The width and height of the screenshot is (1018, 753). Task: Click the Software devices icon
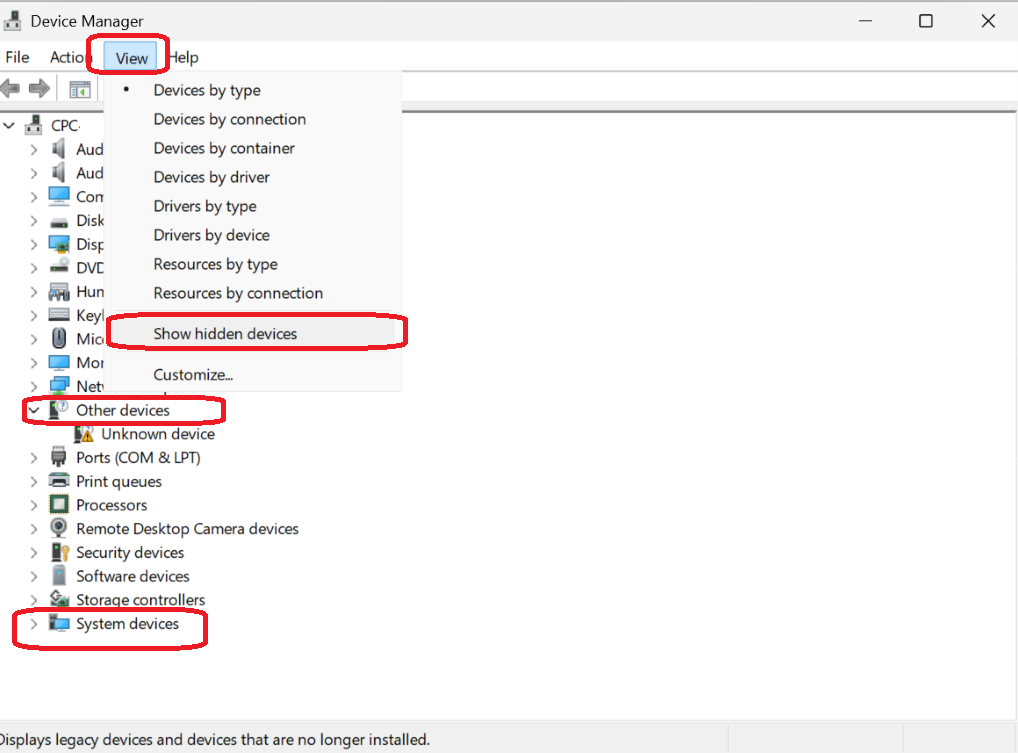(x=59, y=576)
